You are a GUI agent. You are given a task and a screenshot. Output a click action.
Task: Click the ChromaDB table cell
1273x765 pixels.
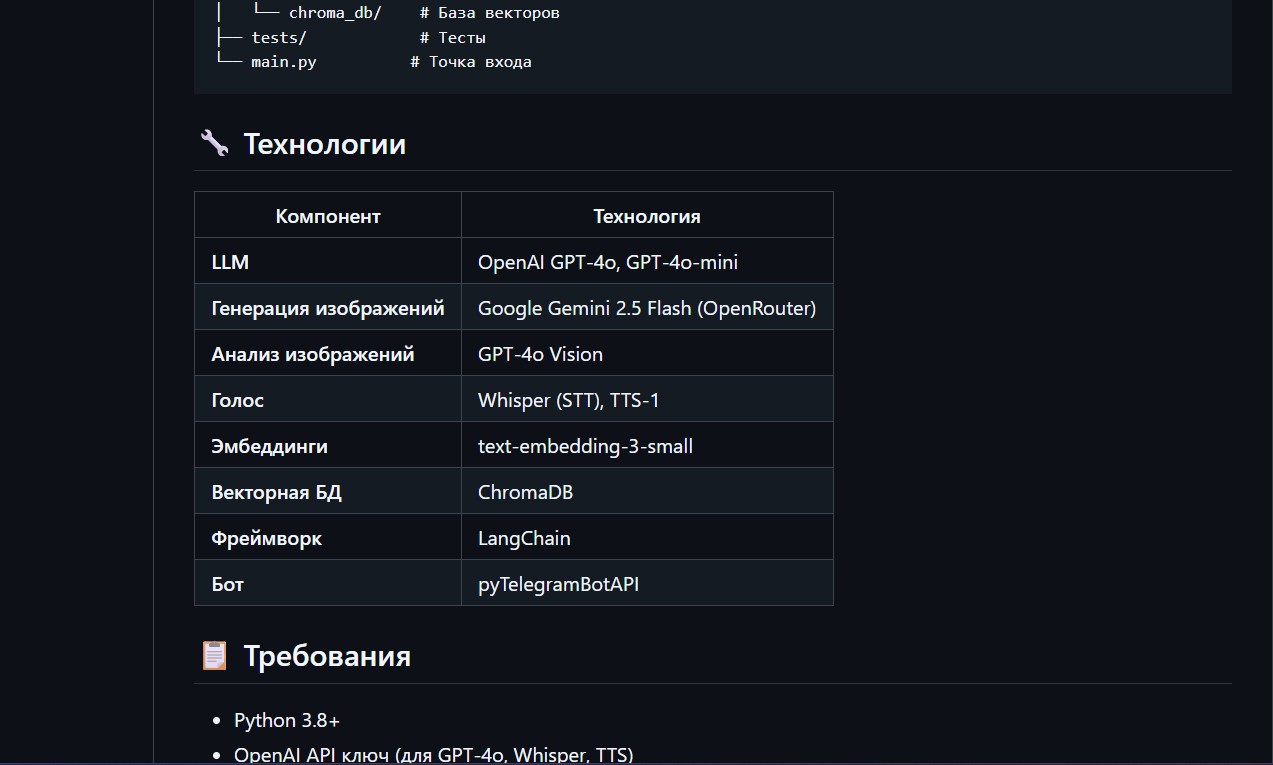[647, 491]
